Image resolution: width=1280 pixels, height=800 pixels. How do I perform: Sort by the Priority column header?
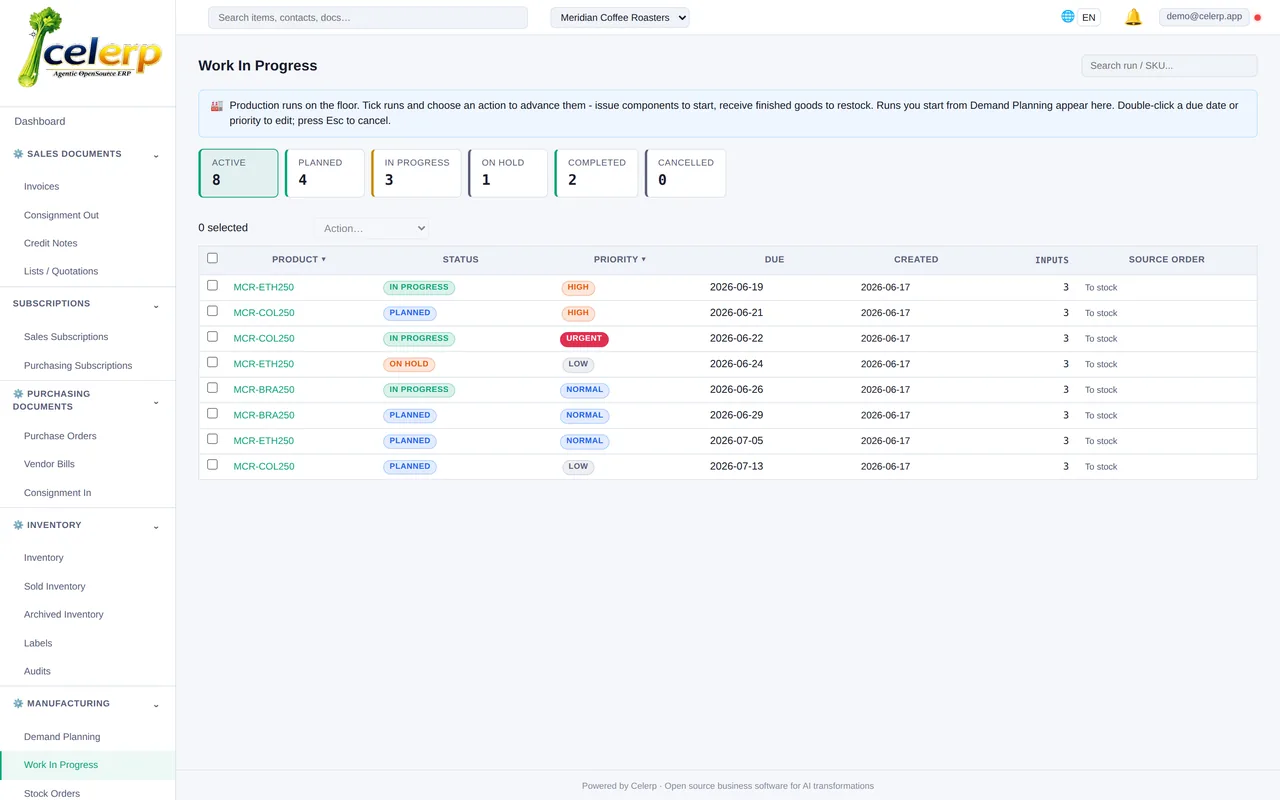tap(620, 259)
